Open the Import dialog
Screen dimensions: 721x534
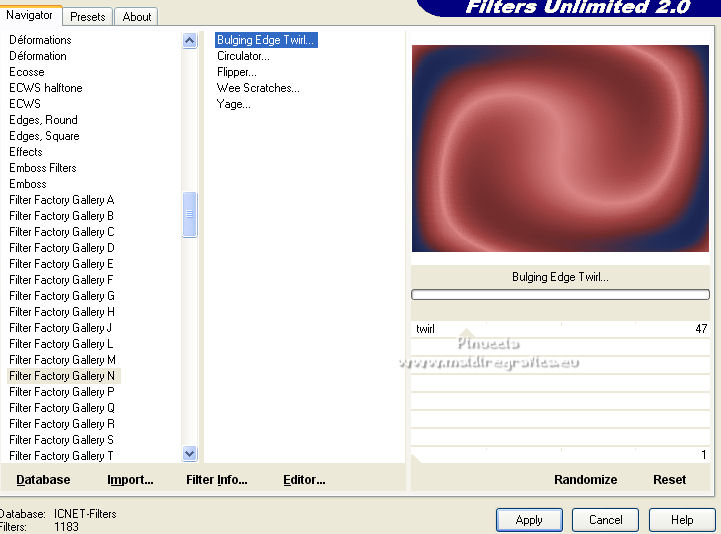tap(130, 480)
